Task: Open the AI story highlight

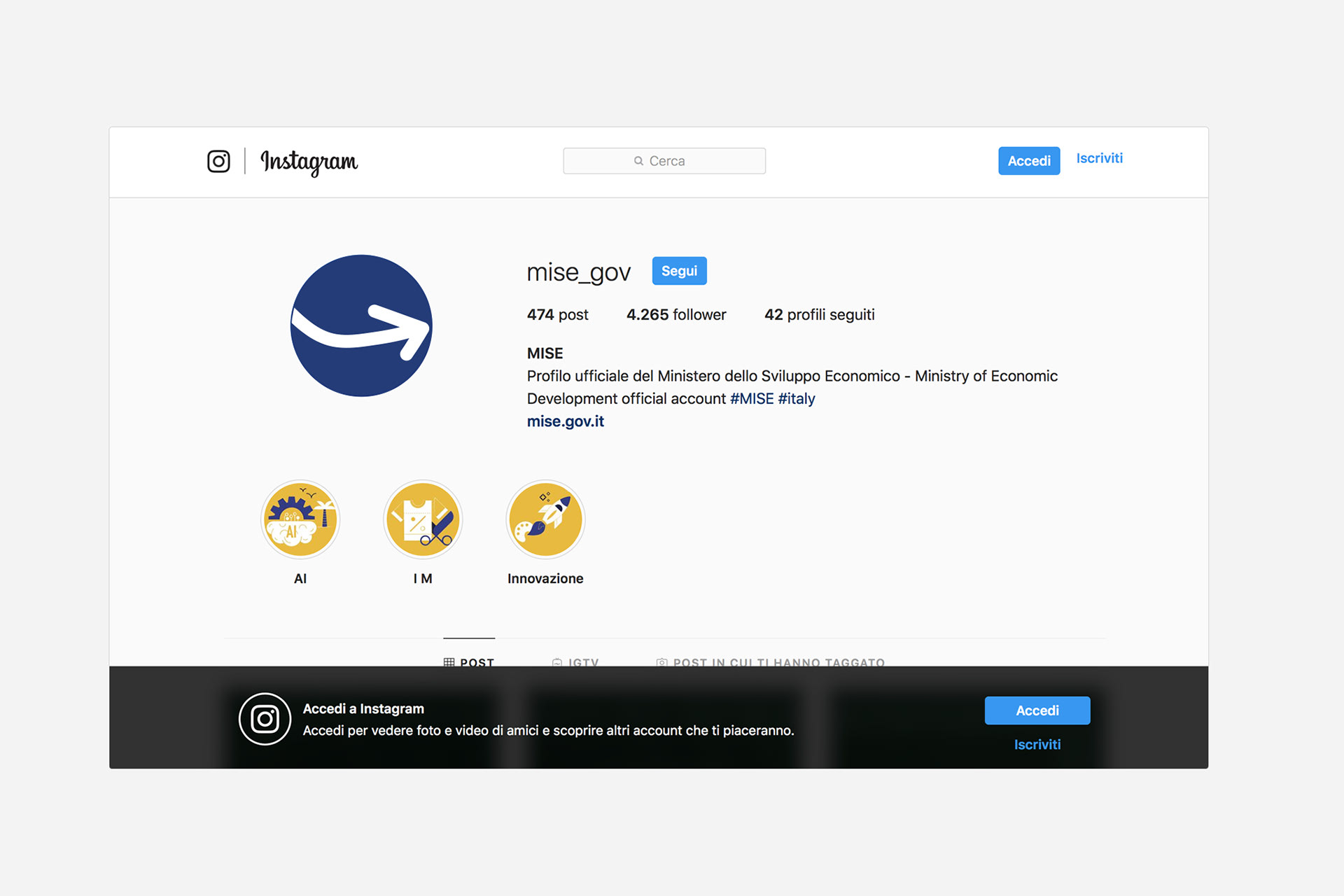Action: coord(300,519)
